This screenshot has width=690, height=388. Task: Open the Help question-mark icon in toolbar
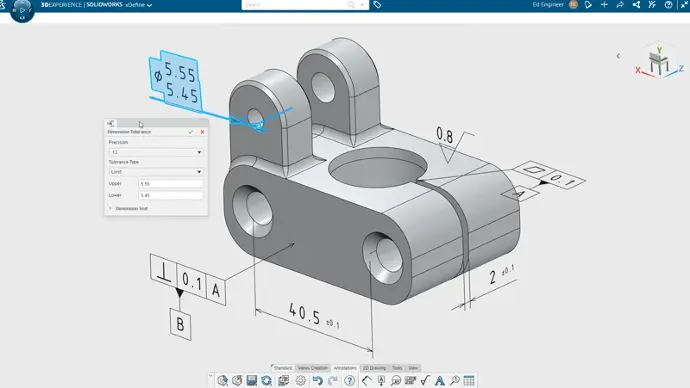[x=349, y=381]
